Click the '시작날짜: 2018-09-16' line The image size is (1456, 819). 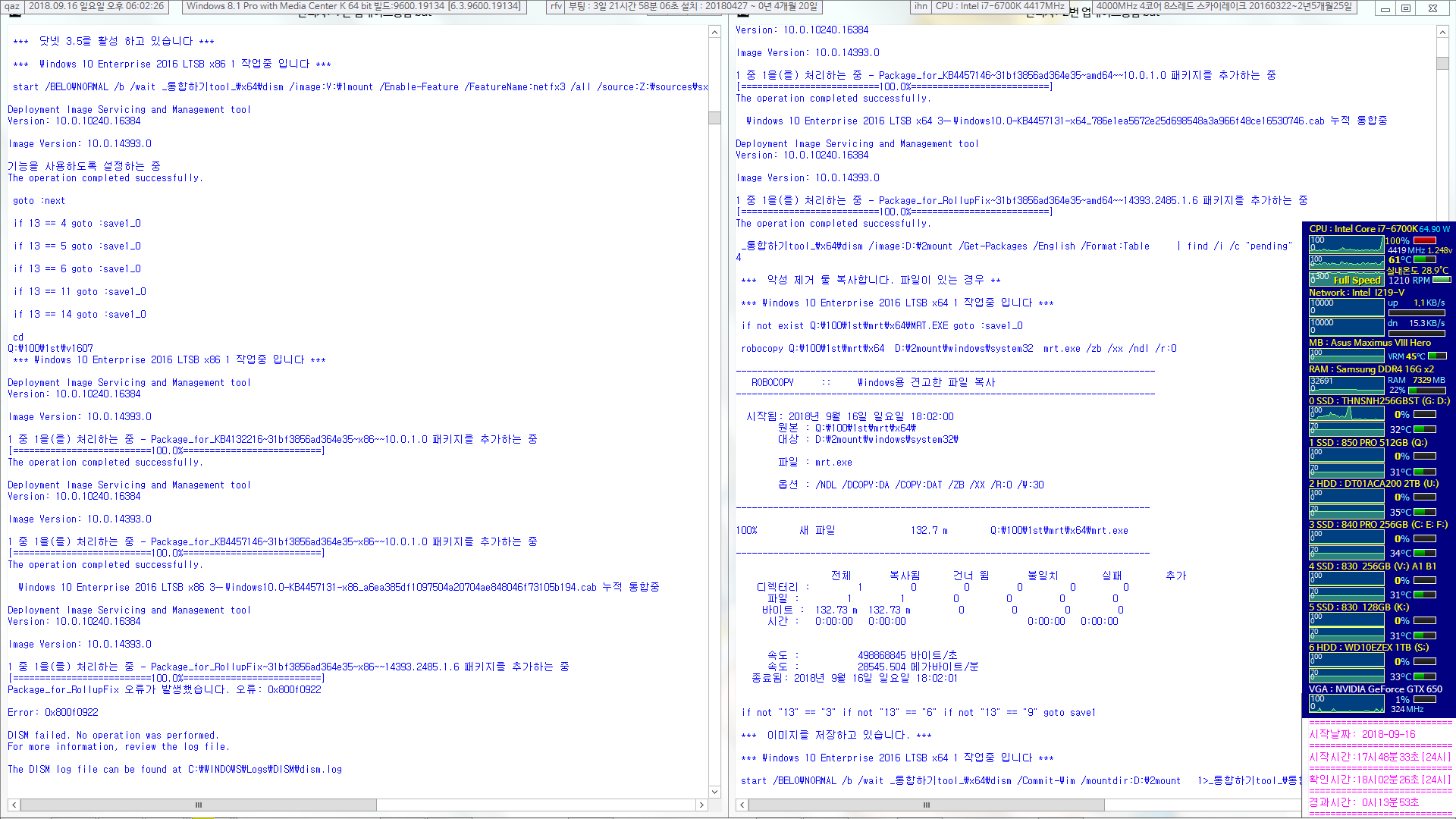1363,734
